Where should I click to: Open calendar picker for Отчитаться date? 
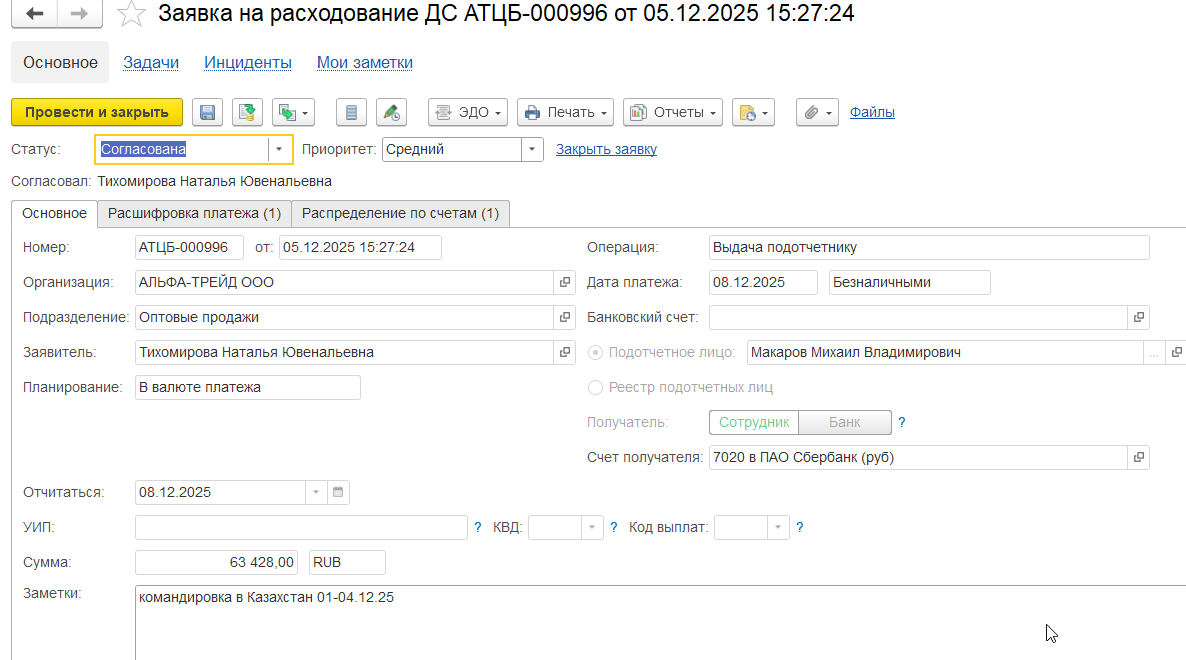[x=338, y=492]
